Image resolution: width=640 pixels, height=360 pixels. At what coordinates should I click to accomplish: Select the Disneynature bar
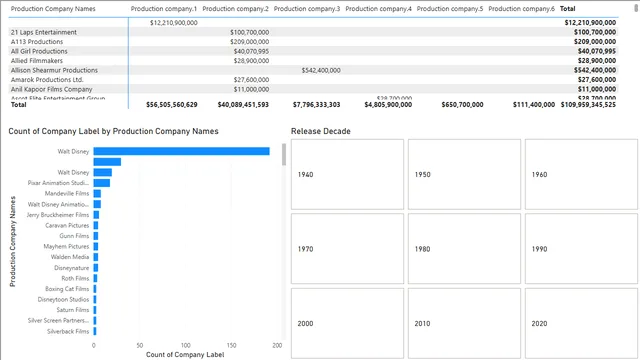(96, 268)
